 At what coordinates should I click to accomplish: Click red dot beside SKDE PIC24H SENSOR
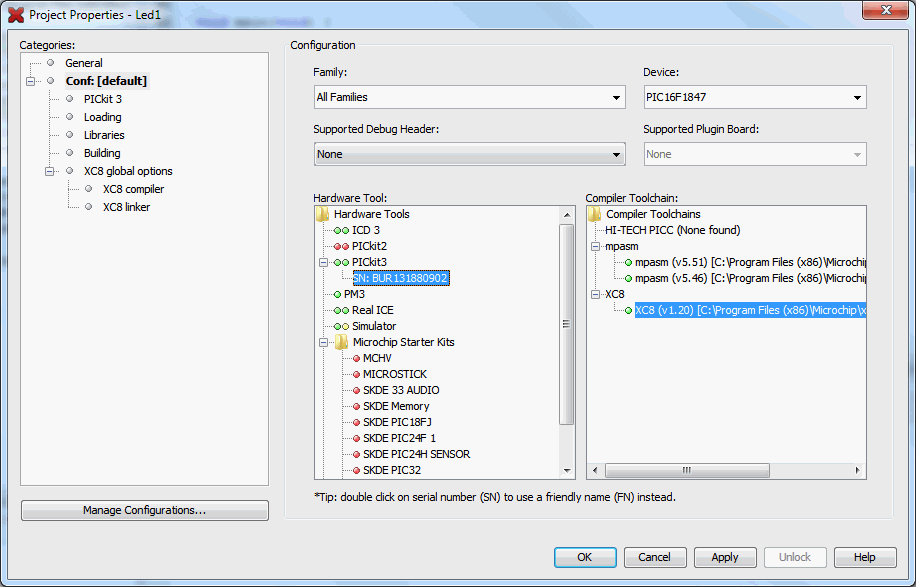pyautogui.click(x=356, y=455)
